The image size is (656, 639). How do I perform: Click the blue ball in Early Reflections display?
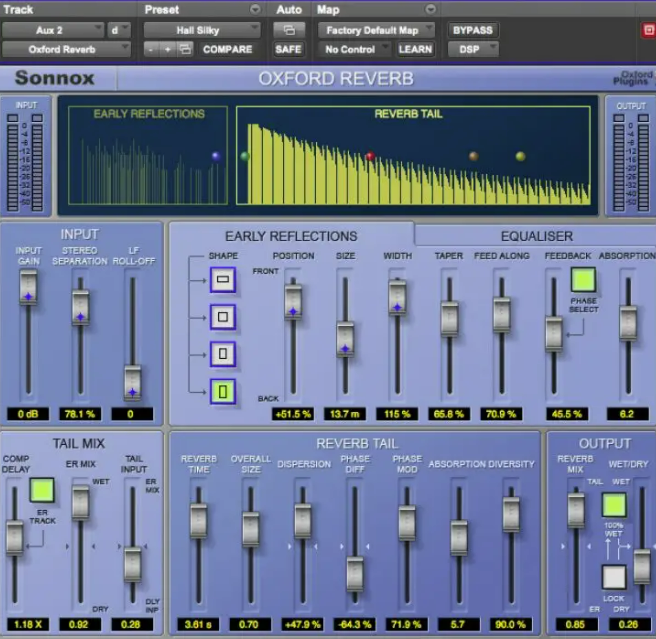(x=216, y=156)
